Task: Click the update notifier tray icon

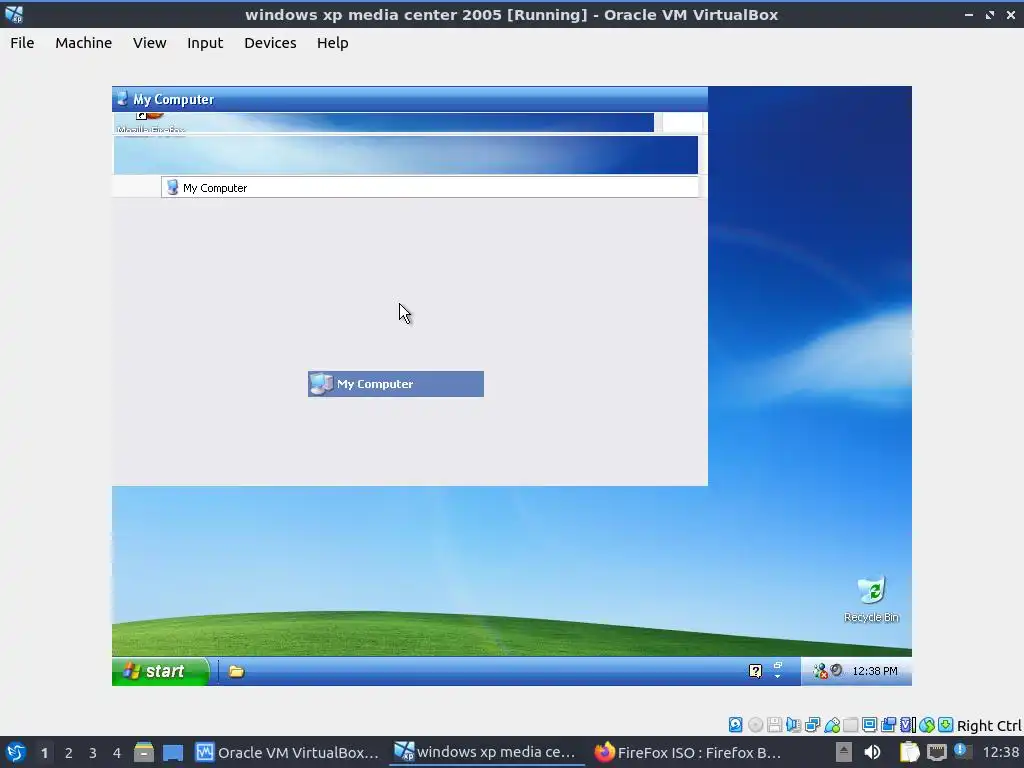Action: 962,752
